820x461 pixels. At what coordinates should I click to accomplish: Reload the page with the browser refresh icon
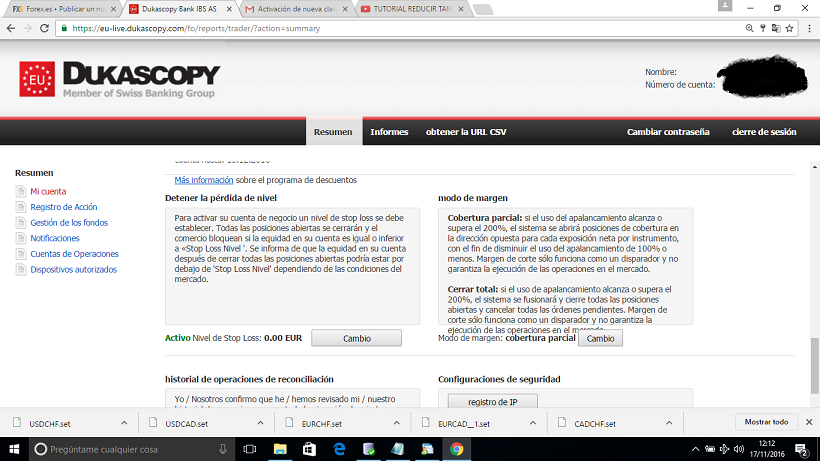(47, 28)
